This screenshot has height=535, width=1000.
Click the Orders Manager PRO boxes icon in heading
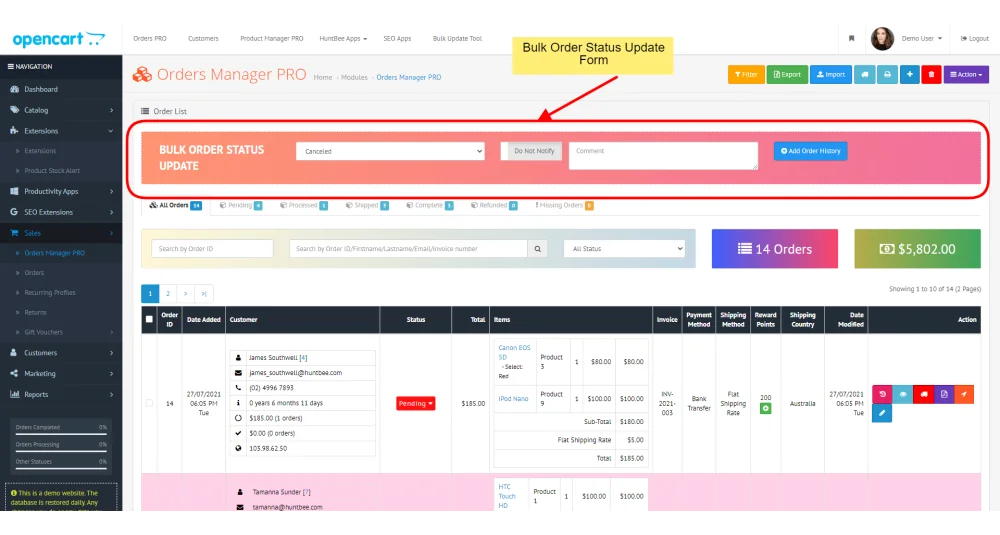pyautogui.click(x=142, y=75)
